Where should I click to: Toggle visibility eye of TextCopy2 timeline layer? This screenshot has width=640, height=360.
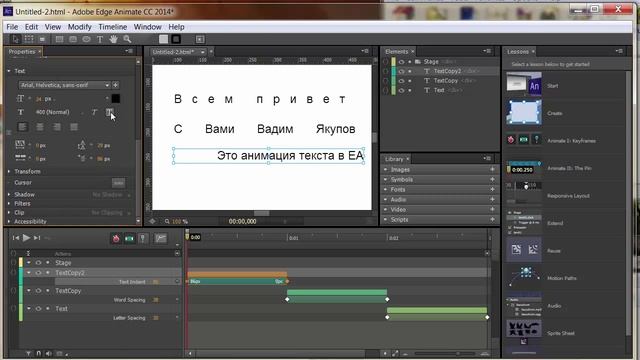coord(38,273)
